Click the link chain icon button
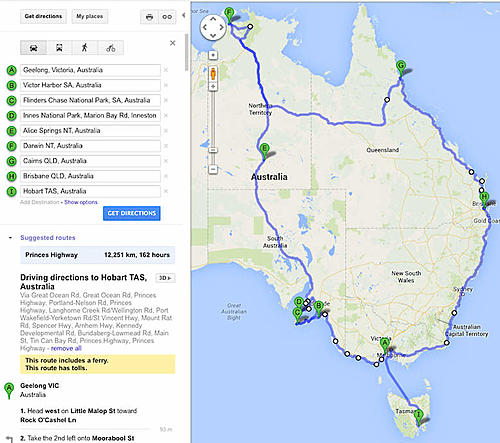The width and height of the screenshot is (500, 443). click(x=167, y=17)
